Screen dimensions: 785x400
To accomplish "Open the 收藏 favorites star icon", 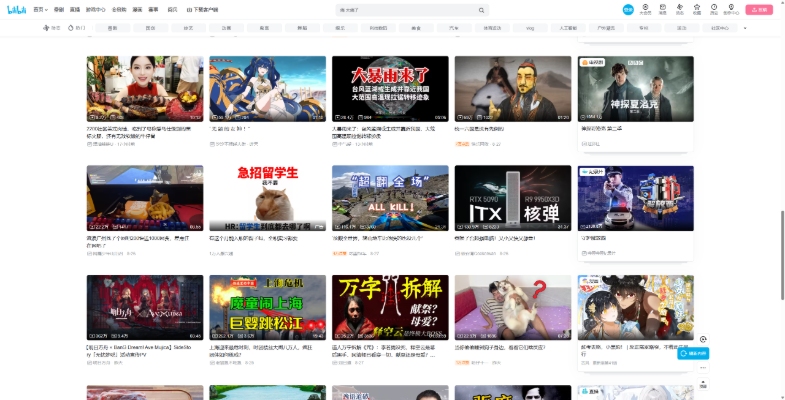I will [x=697, y=9].
